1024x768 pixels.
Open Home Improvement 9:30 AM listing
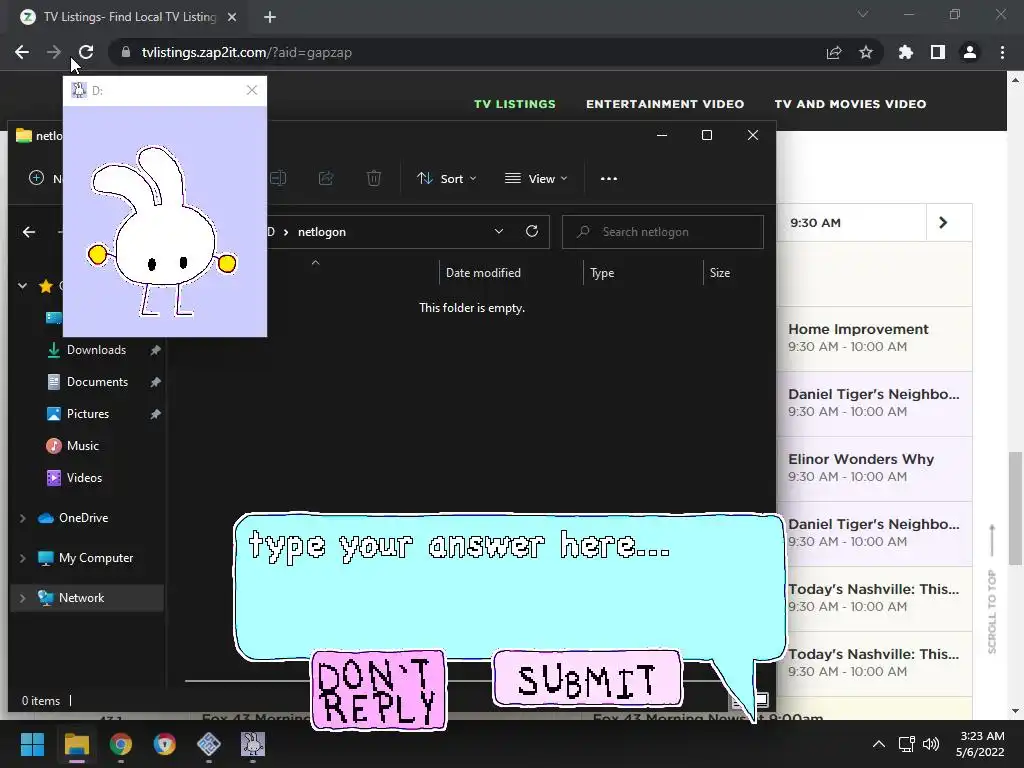point(874,338)
